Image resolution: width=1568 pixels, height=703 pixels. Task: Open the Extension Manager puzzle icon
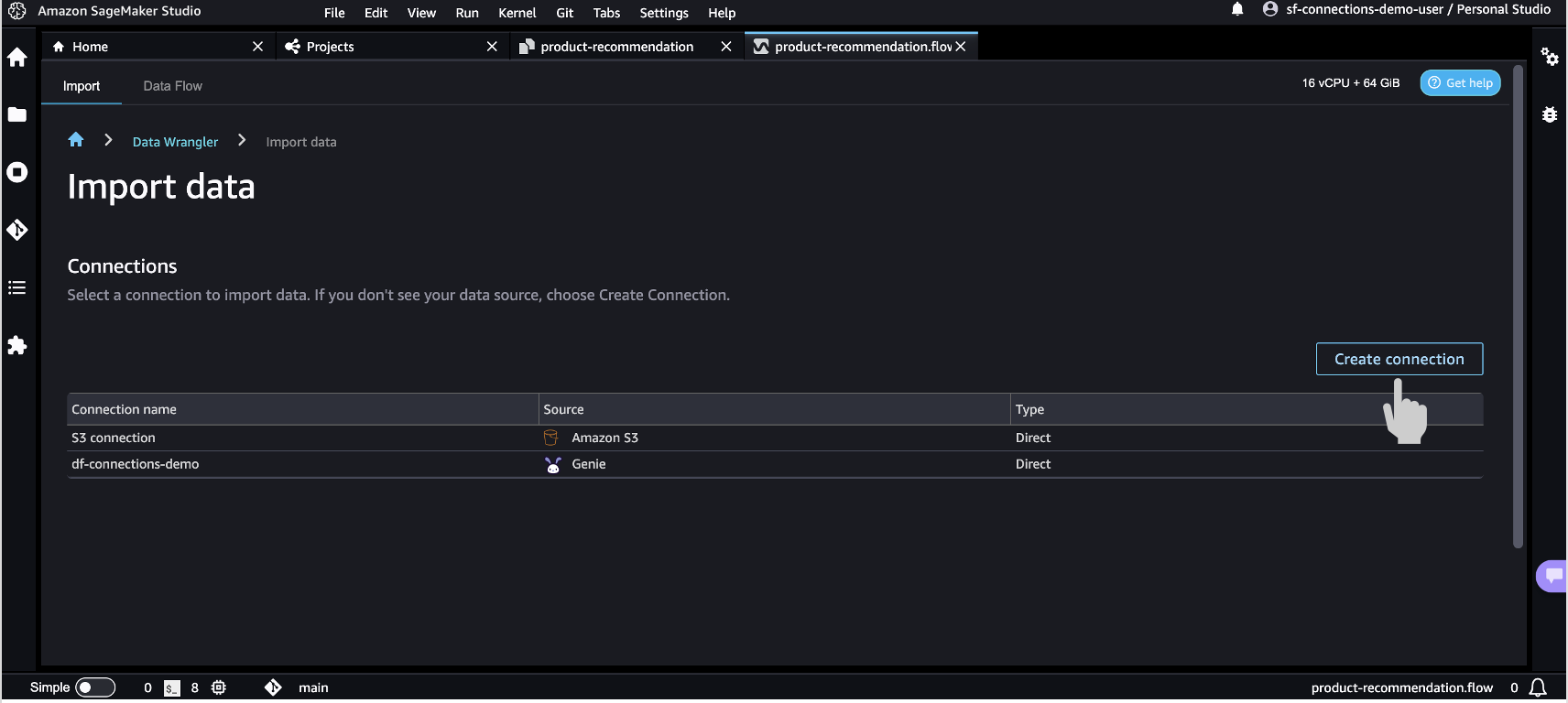coord(16,345)
